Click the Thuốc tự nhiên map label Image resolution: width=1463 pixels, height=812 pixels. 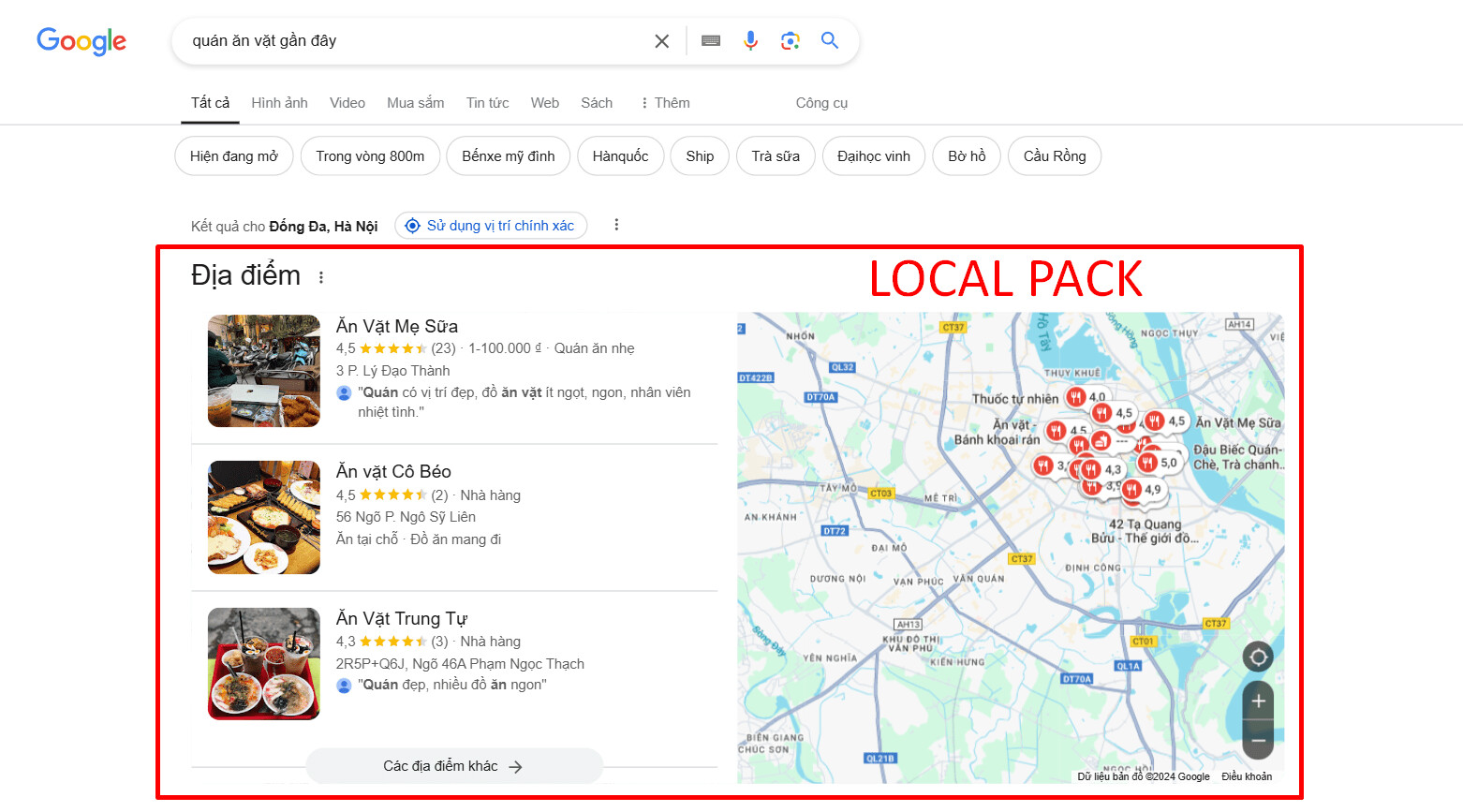point(1015,399)
